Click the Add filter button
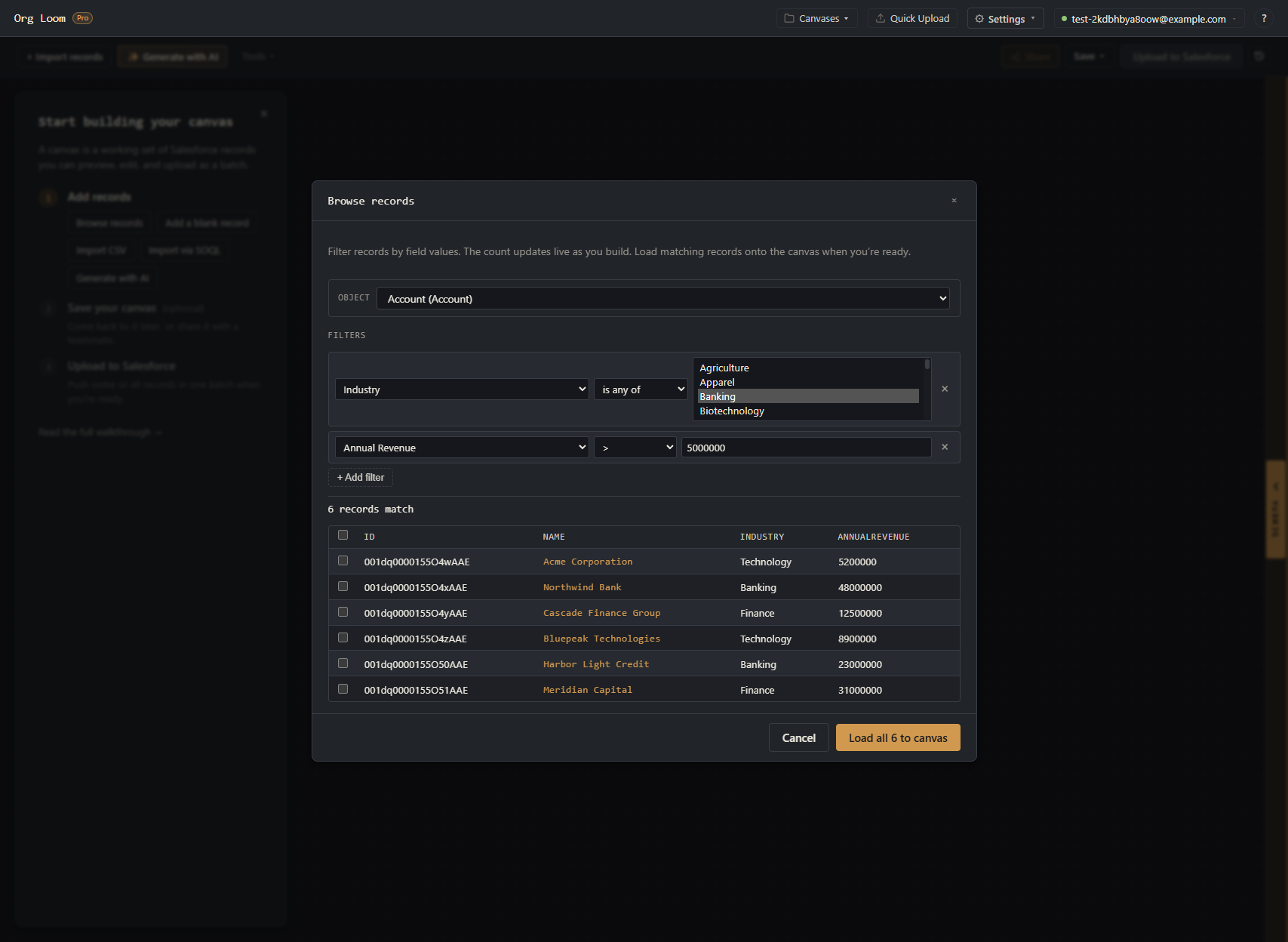Image resolution: width=1288 pixels, height=942 pixels. [x=361, y=477]
